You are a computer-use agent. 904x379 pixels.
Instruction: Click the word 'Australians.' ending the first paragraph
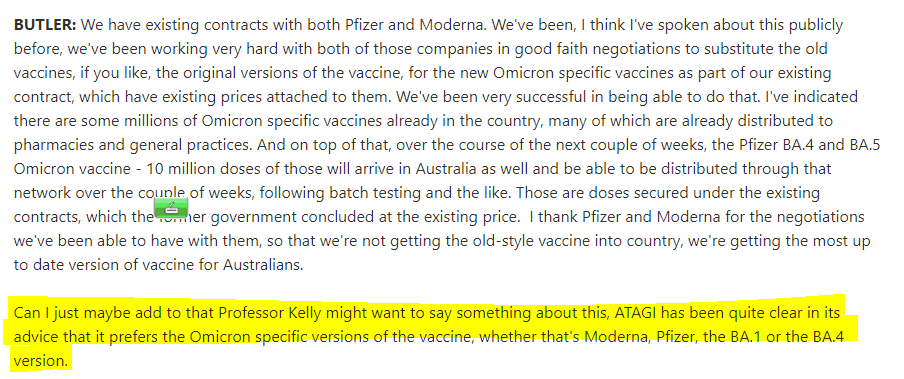point(271,265)
